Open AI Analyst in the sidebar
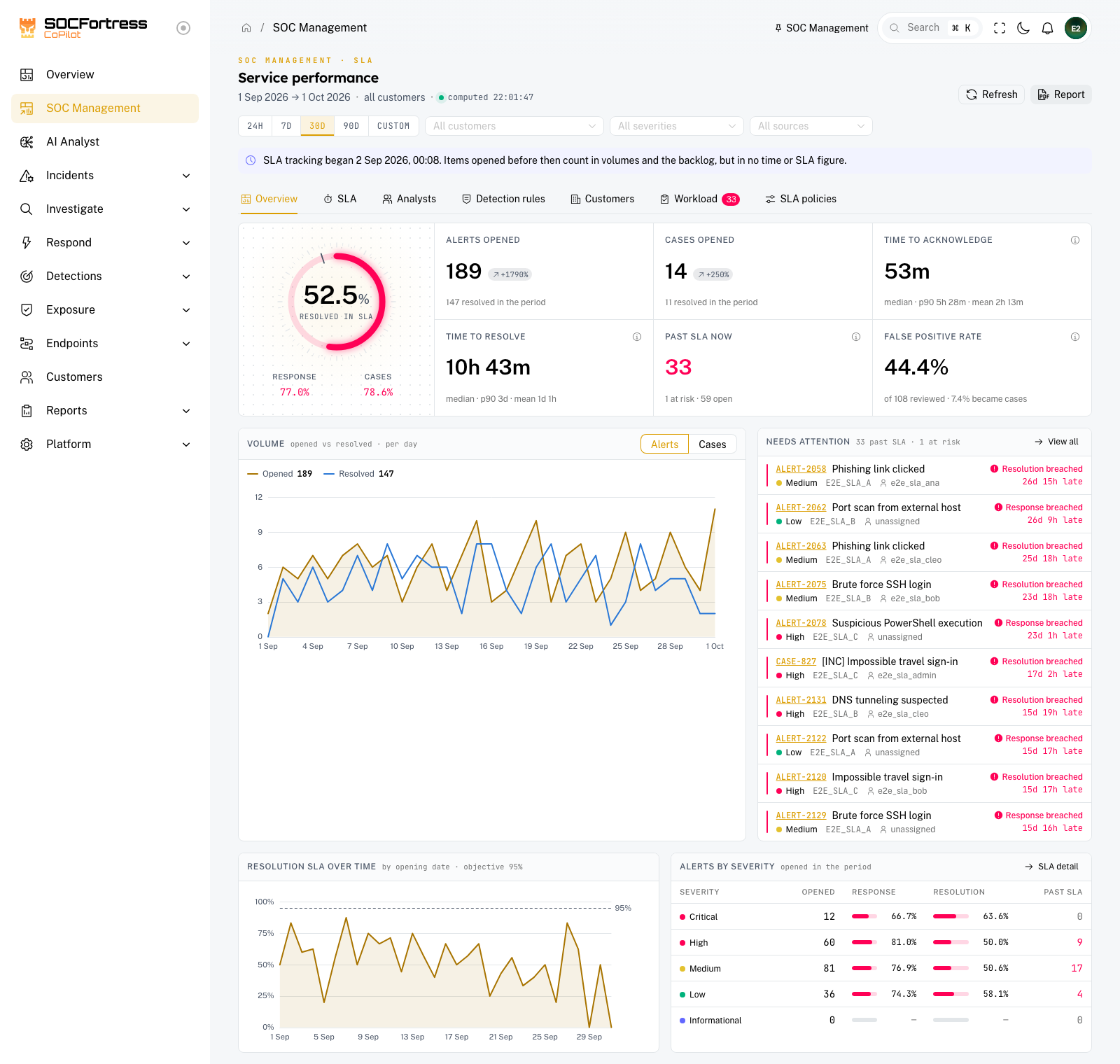The height and width of the screenshot is (1064, 1120). click(x=105, y=142)
